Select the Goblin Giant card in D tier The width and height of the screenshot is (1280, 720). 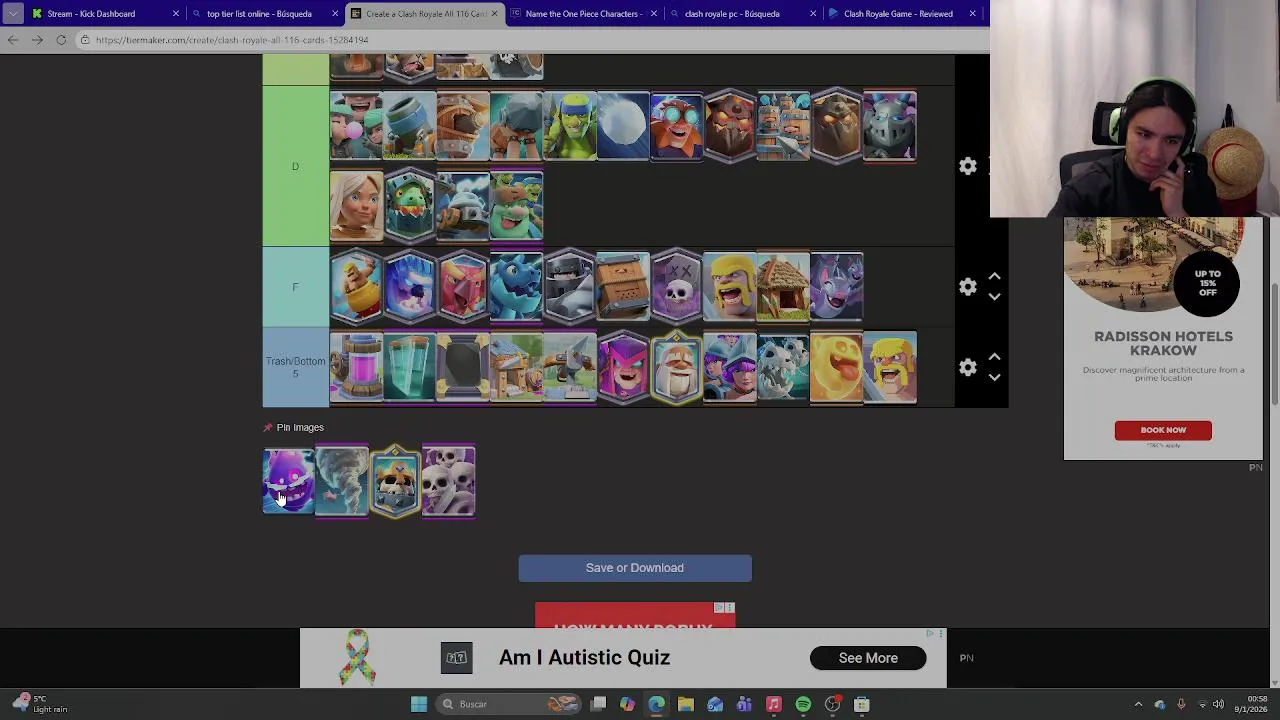click(516, 206)
